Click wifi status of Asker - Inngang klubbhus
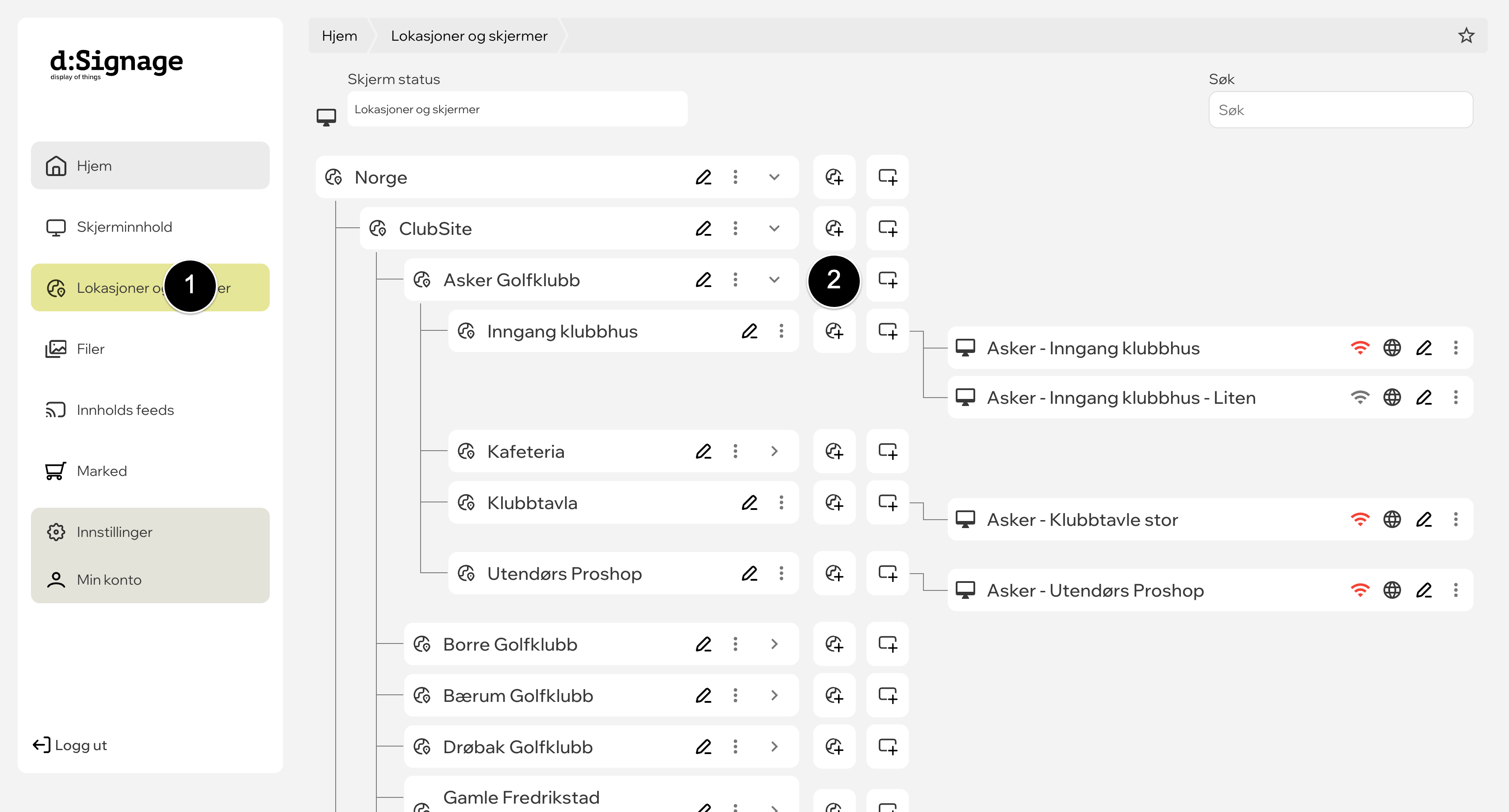Screen dimensions: 1509x812 click(1360, 348)
